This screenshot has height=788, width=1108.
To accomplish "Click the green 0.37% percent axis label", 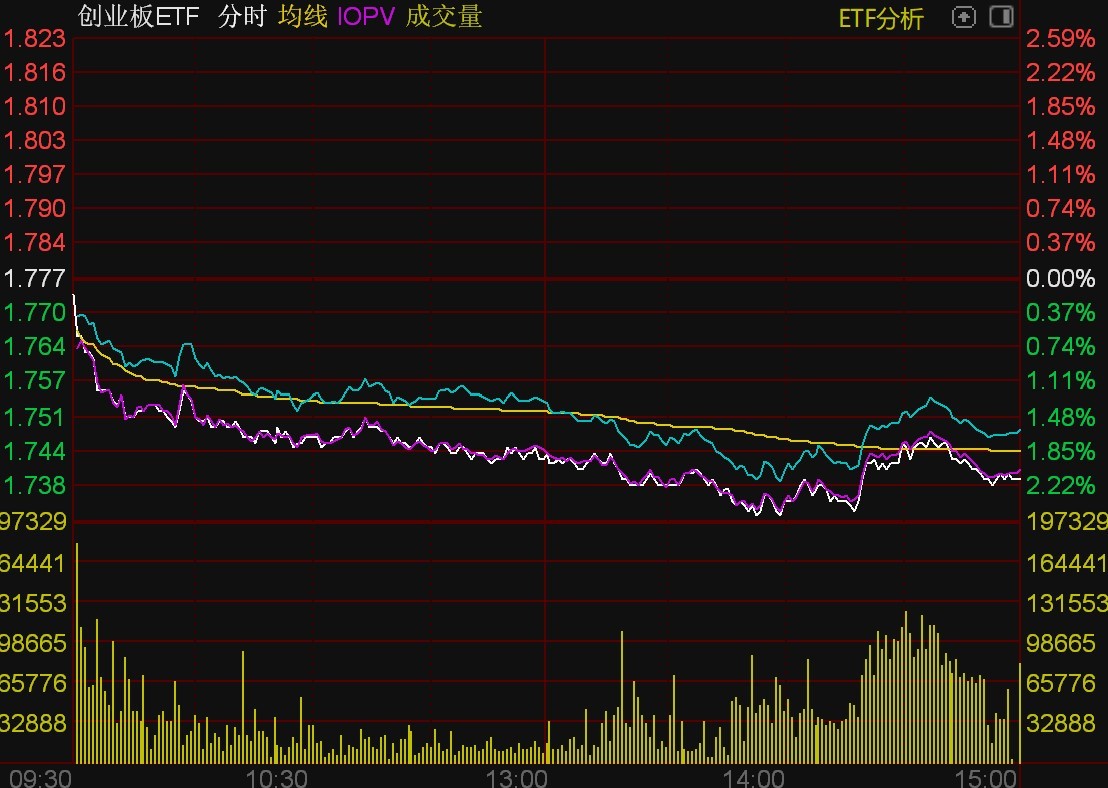I will point(1060,312).
